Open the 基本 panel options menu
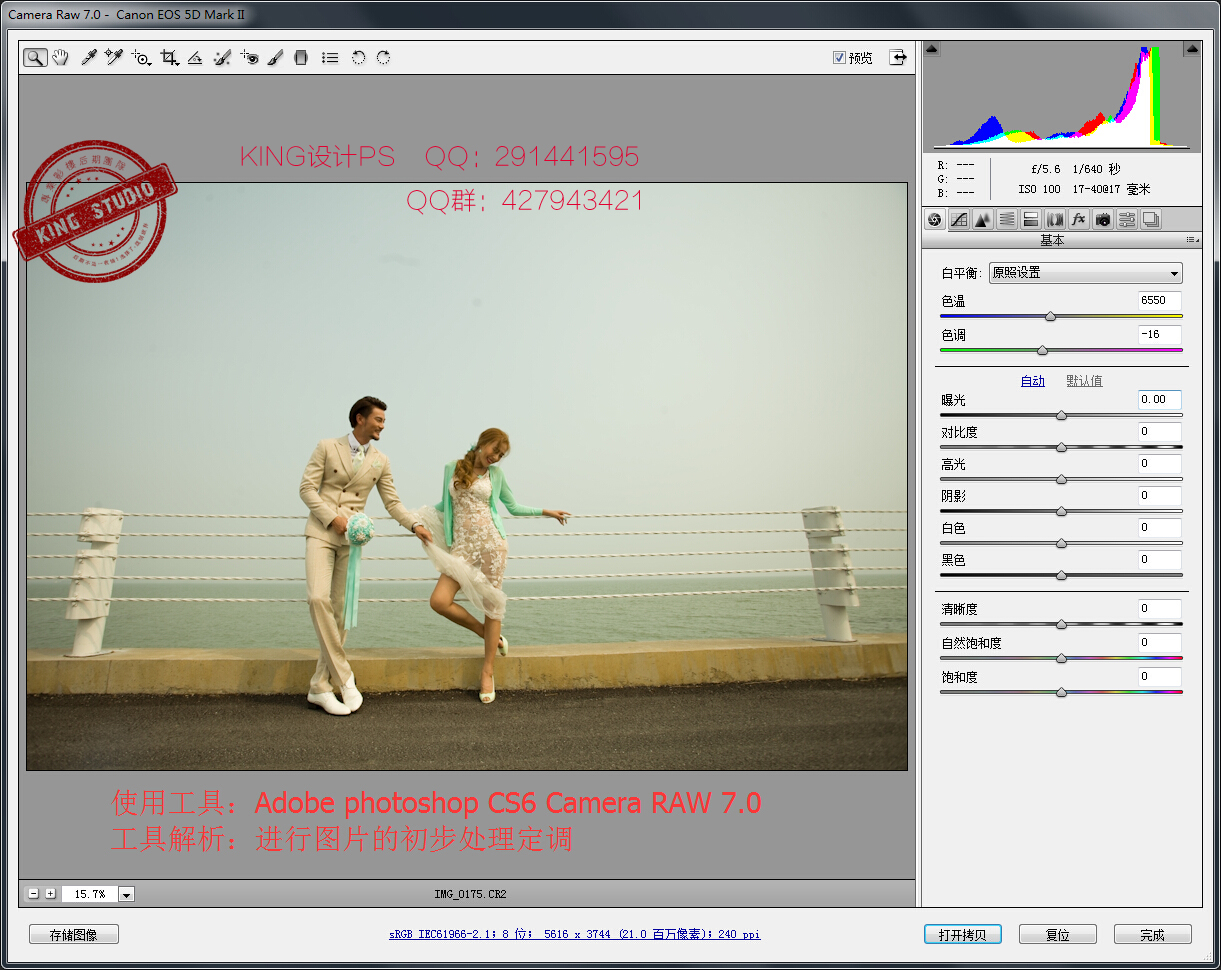This screenshot has height=970, width=1221. pos(1191,240)
